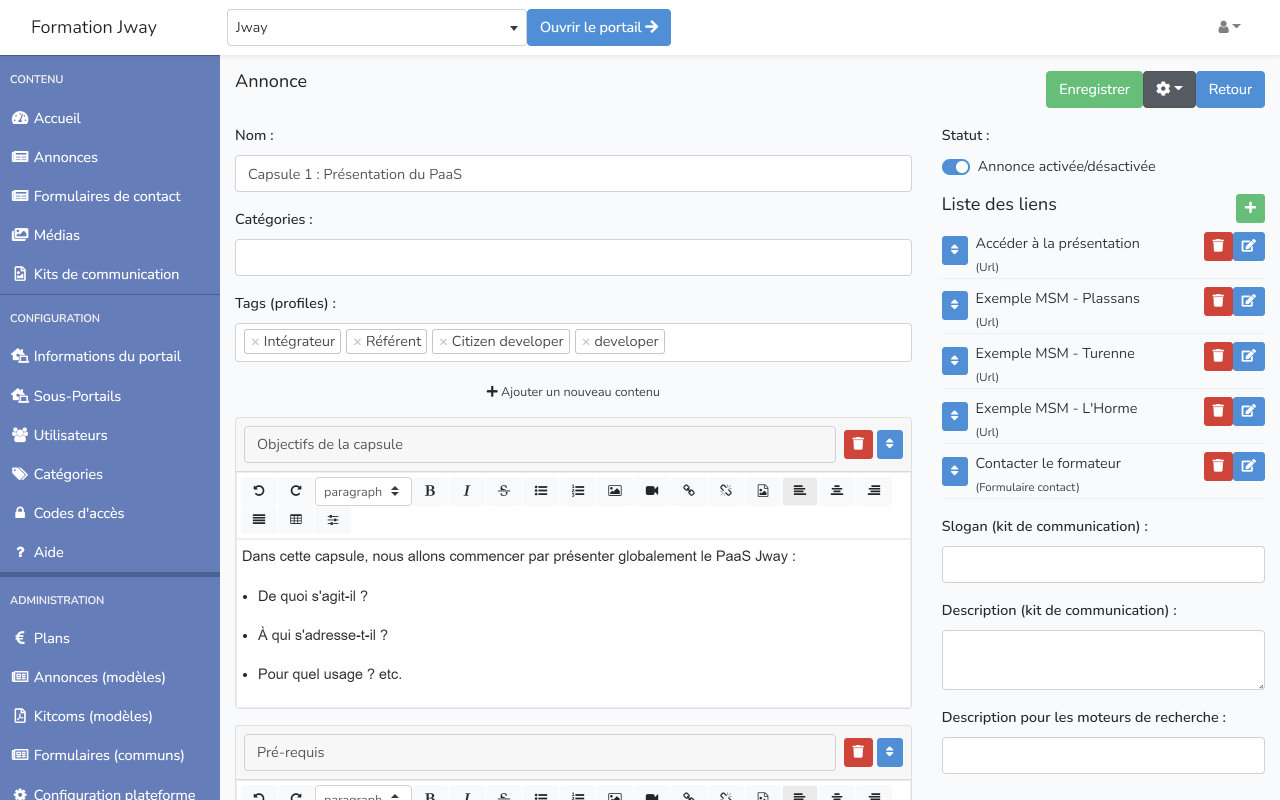The image size is (1280, 800).
Task: Remove the 'Intégrateur' tag
Action: (x=257, y=341)
